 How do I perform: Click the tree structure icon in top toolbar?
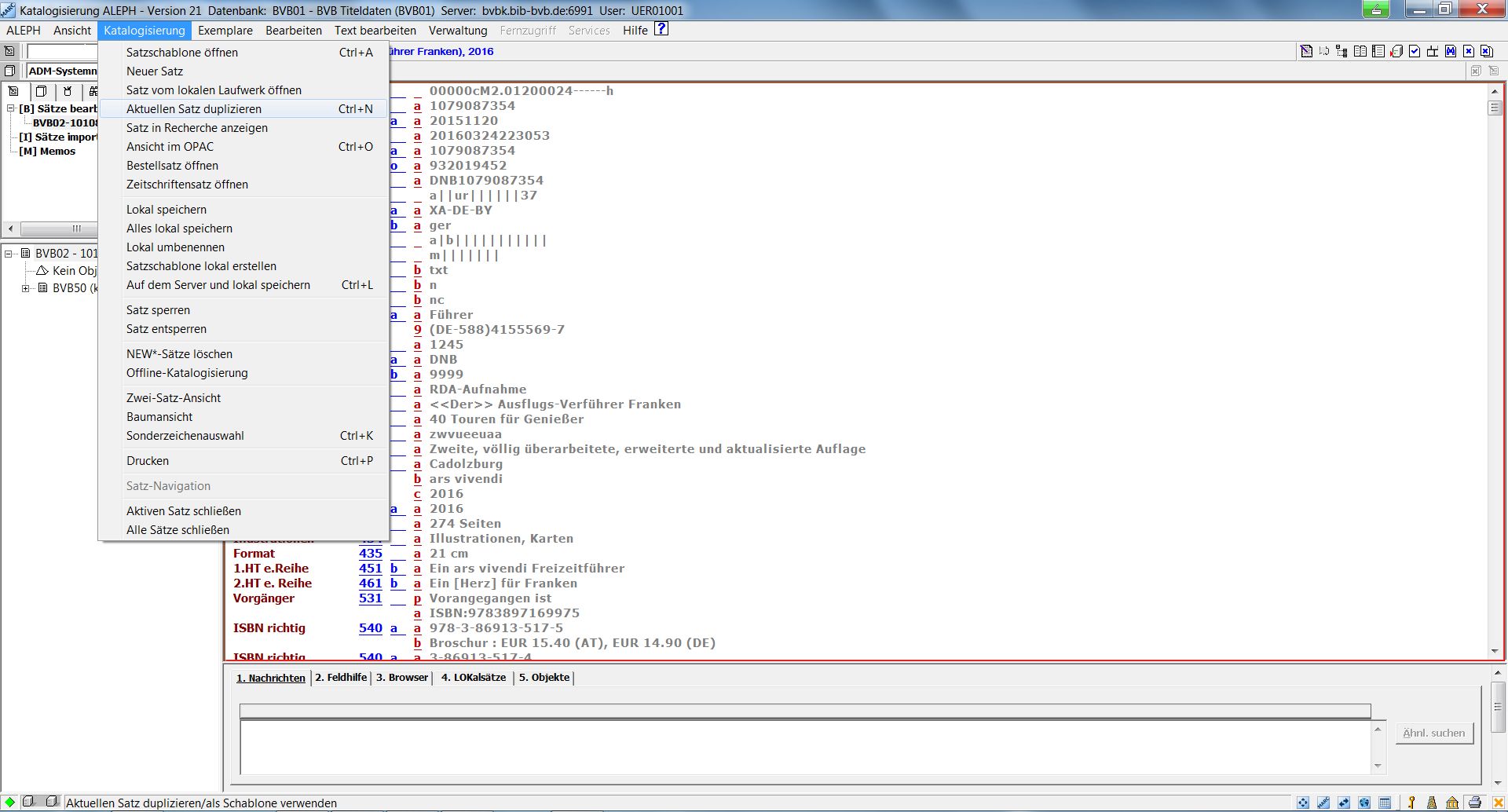pyautogui.click(x=1341, y=51)
